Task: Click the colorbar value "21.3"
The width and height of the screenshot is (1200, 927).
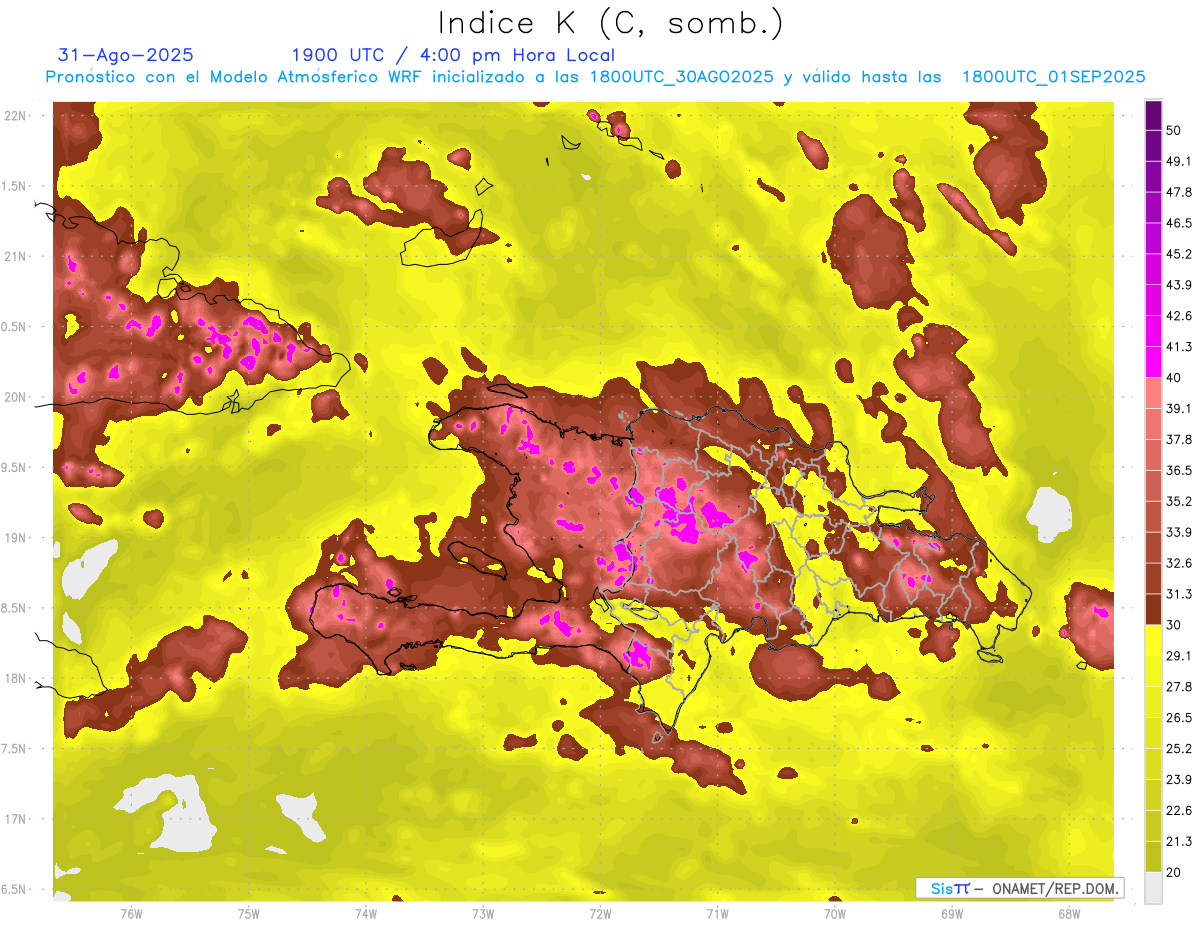Action: pos(1179,841)
